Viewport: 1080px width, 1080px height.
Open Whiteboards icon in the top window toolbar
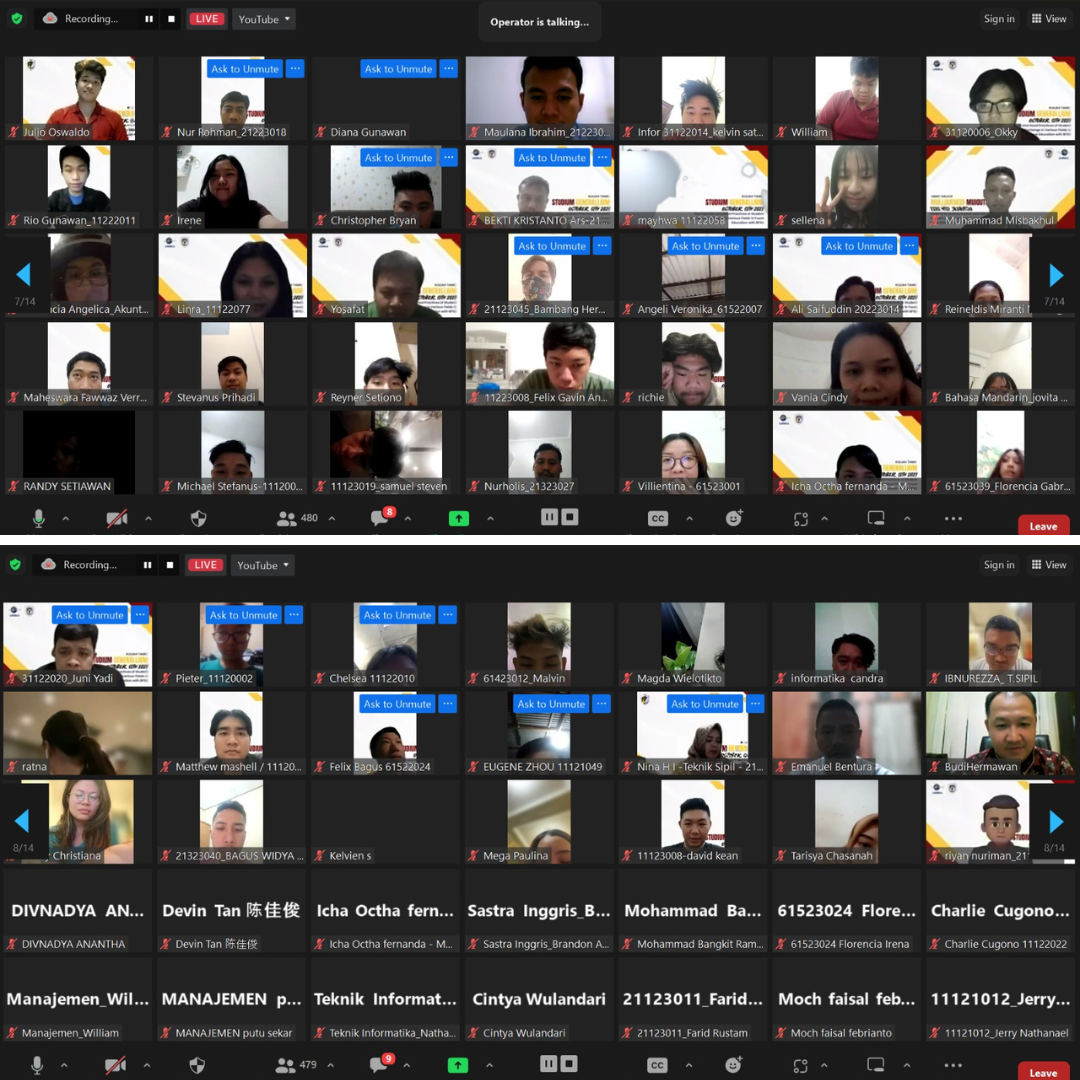pos(876,518)
